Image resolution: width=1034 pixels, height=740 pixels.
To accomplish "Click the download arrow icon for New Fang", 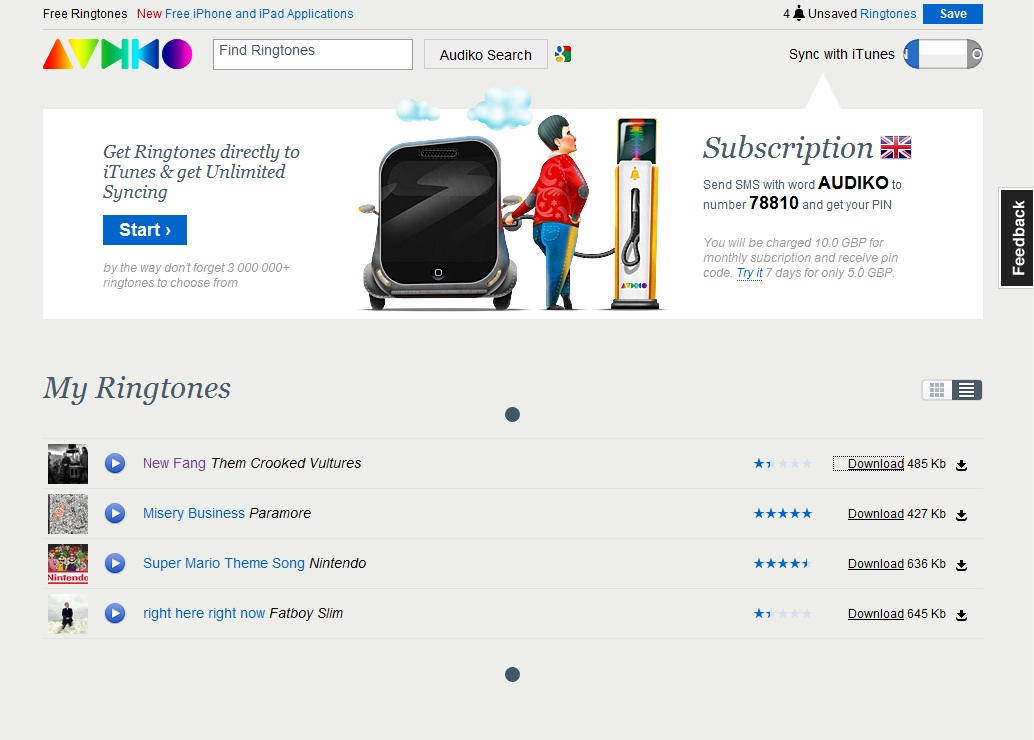I will click(x=961, y=465).
